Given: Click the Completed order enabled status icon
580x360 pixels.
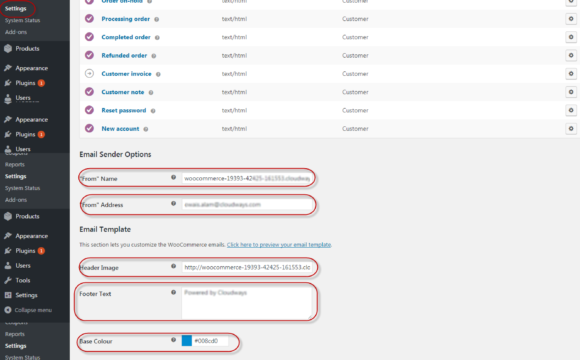Looking at the screenshot, I should coord(89,37).
